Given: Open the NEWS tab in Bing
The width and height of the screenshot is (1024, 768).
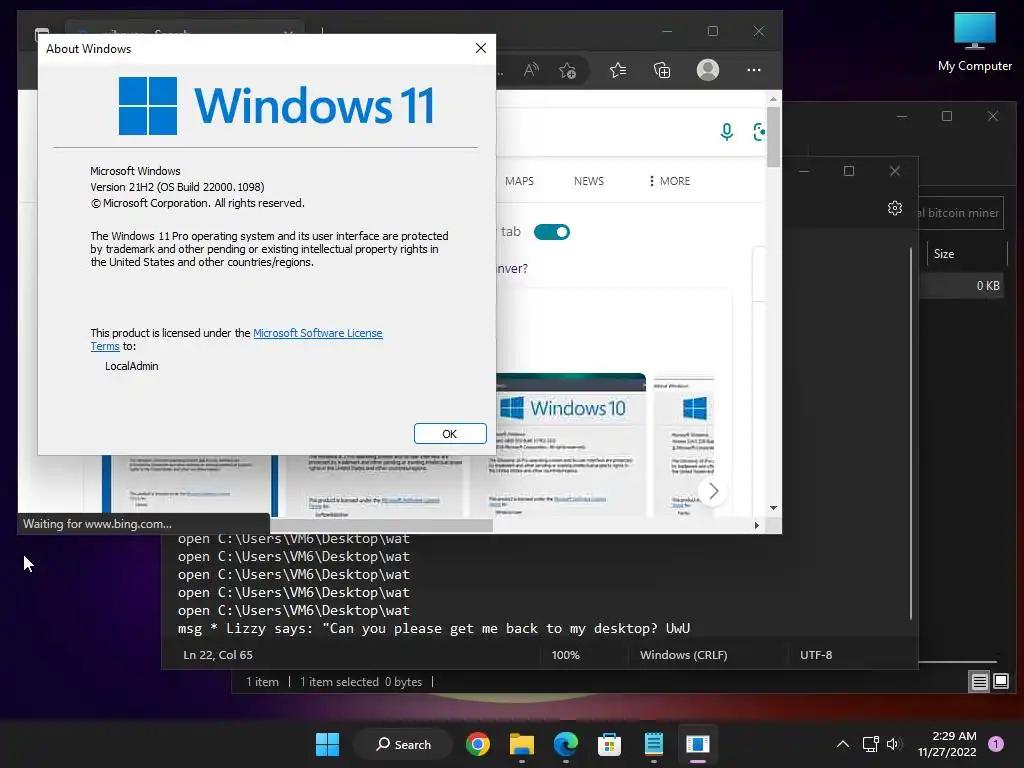Looking at the screenshot, I should (x=588, y=181).
